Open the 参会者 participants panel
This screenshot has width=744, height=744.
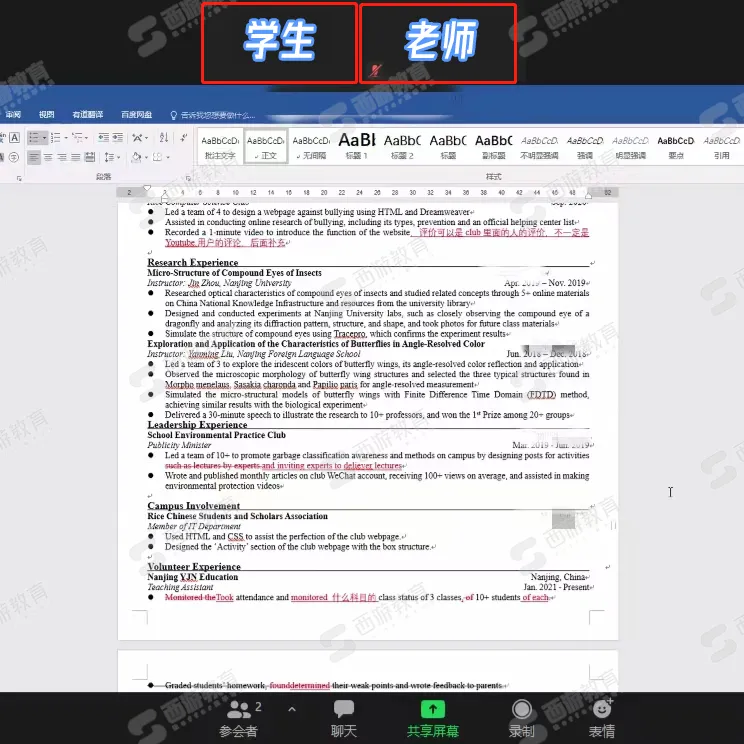click(239, 719)
